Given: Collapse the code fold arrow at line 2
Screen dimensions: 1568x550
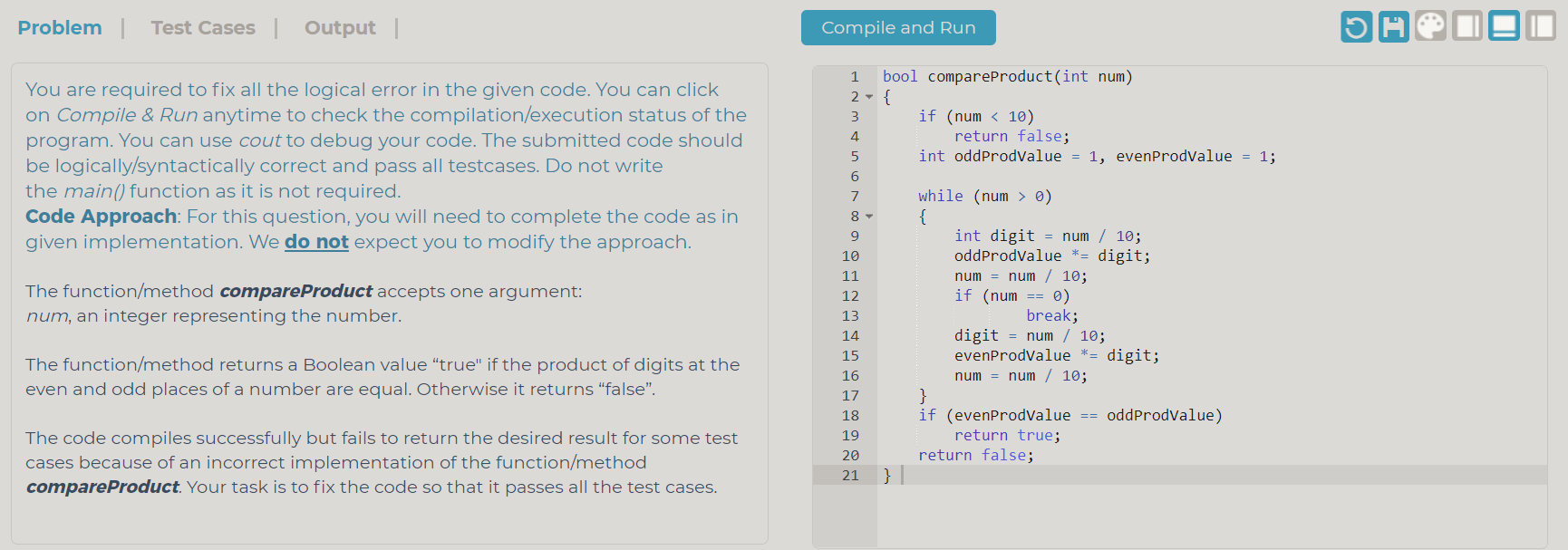Looking at the screenshot, I should [869, 97].
